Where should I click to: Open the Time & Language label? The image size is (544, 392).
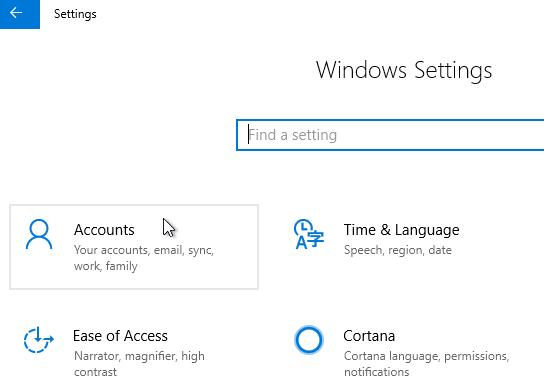(x=401, y=230)
